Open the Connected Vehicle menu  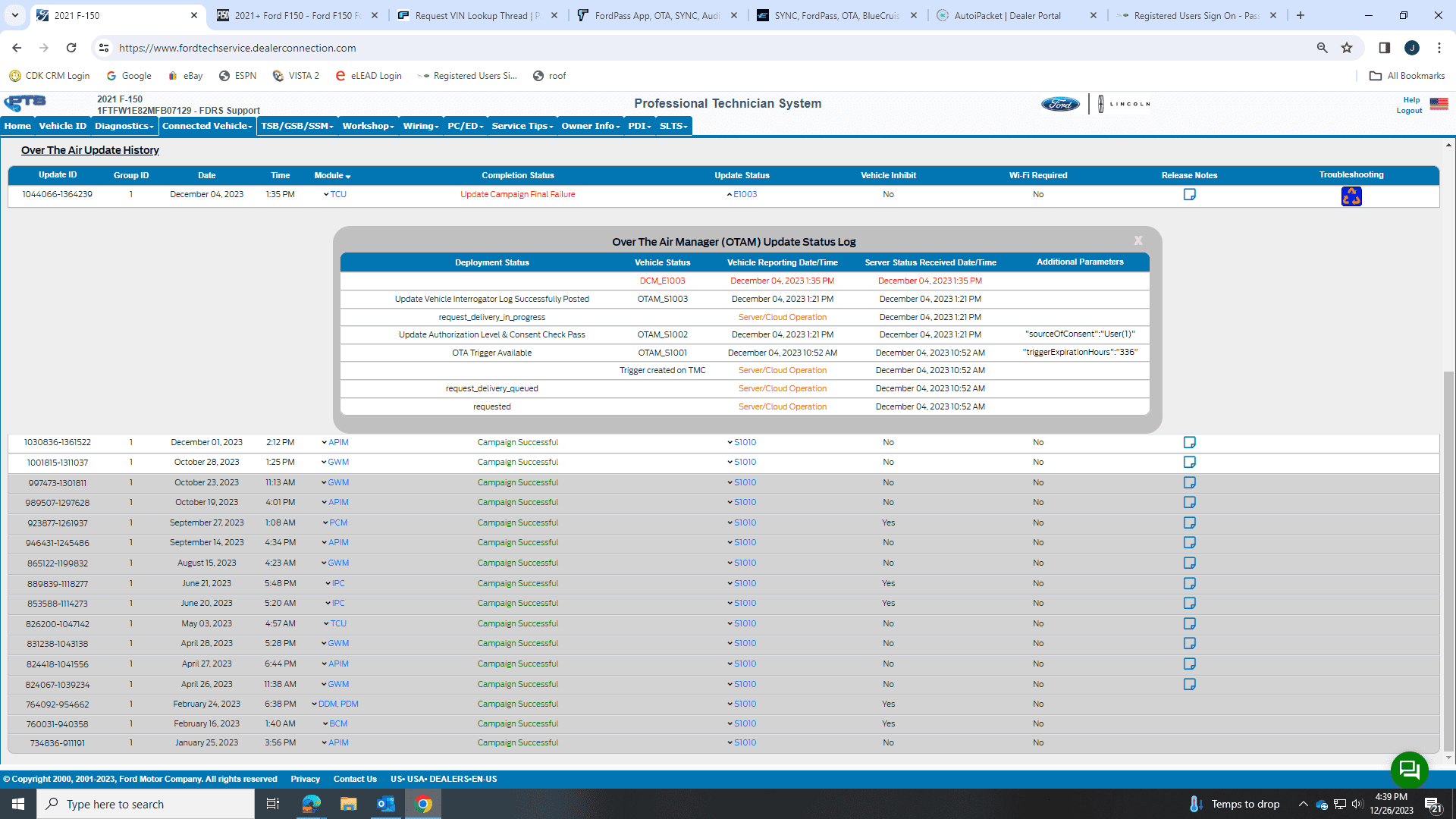point(207,126)
